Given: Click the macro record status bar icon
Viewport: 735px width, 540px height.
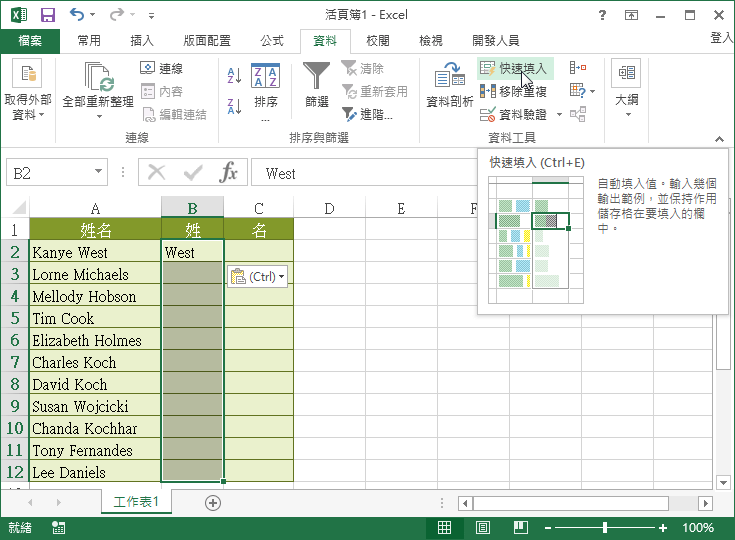Looking at the screenshot, I should tap(59, 528).
